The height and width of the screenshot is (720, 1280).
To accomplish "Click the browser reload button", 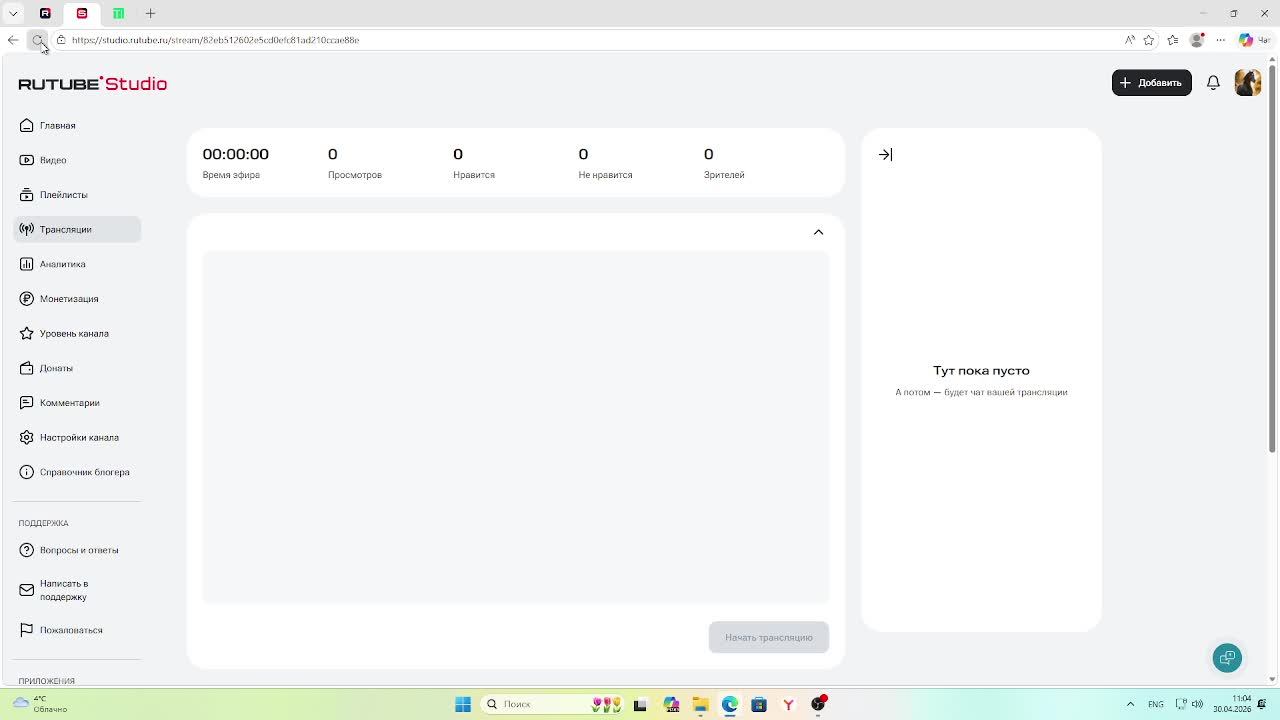I will click(37, 40).
